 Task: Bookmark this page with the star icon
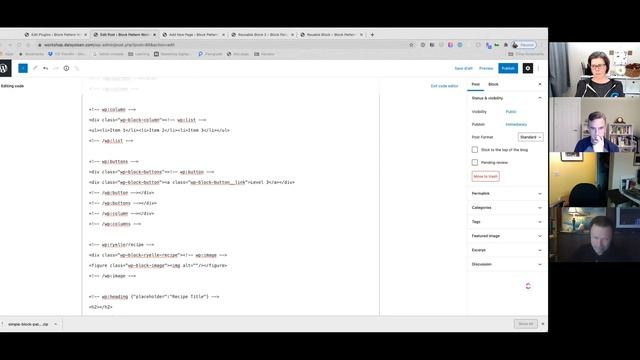pos(411,45)
